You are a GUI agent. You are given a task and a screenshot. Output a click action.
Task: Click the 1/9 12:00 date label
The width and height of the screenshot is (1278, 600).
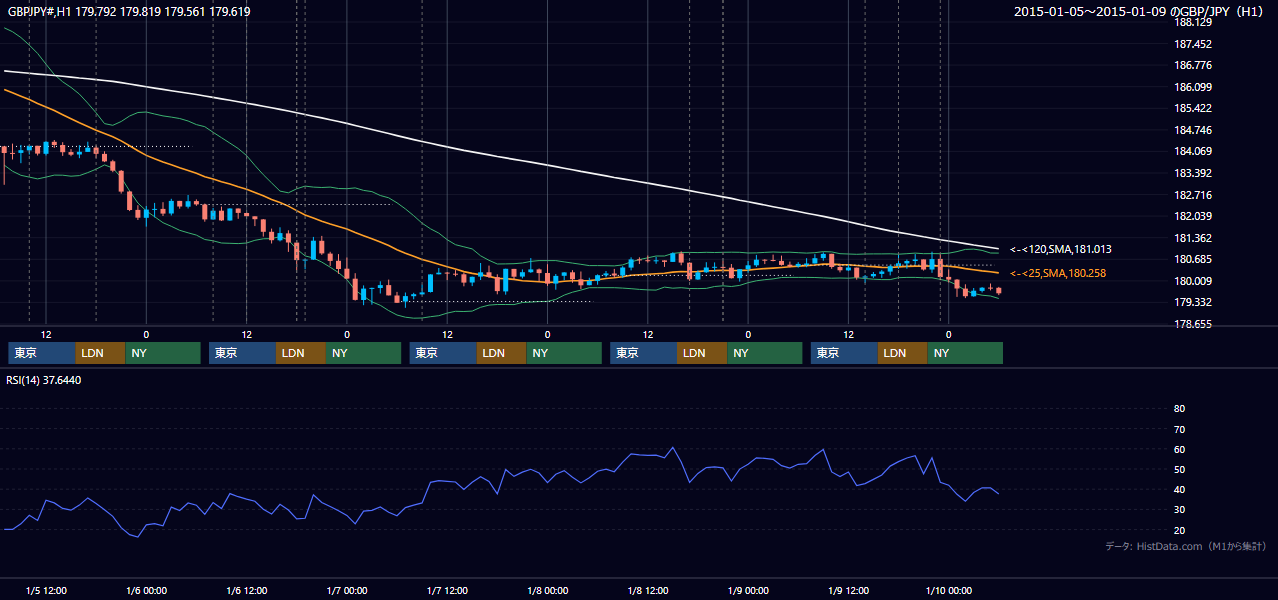pos(848,590)
